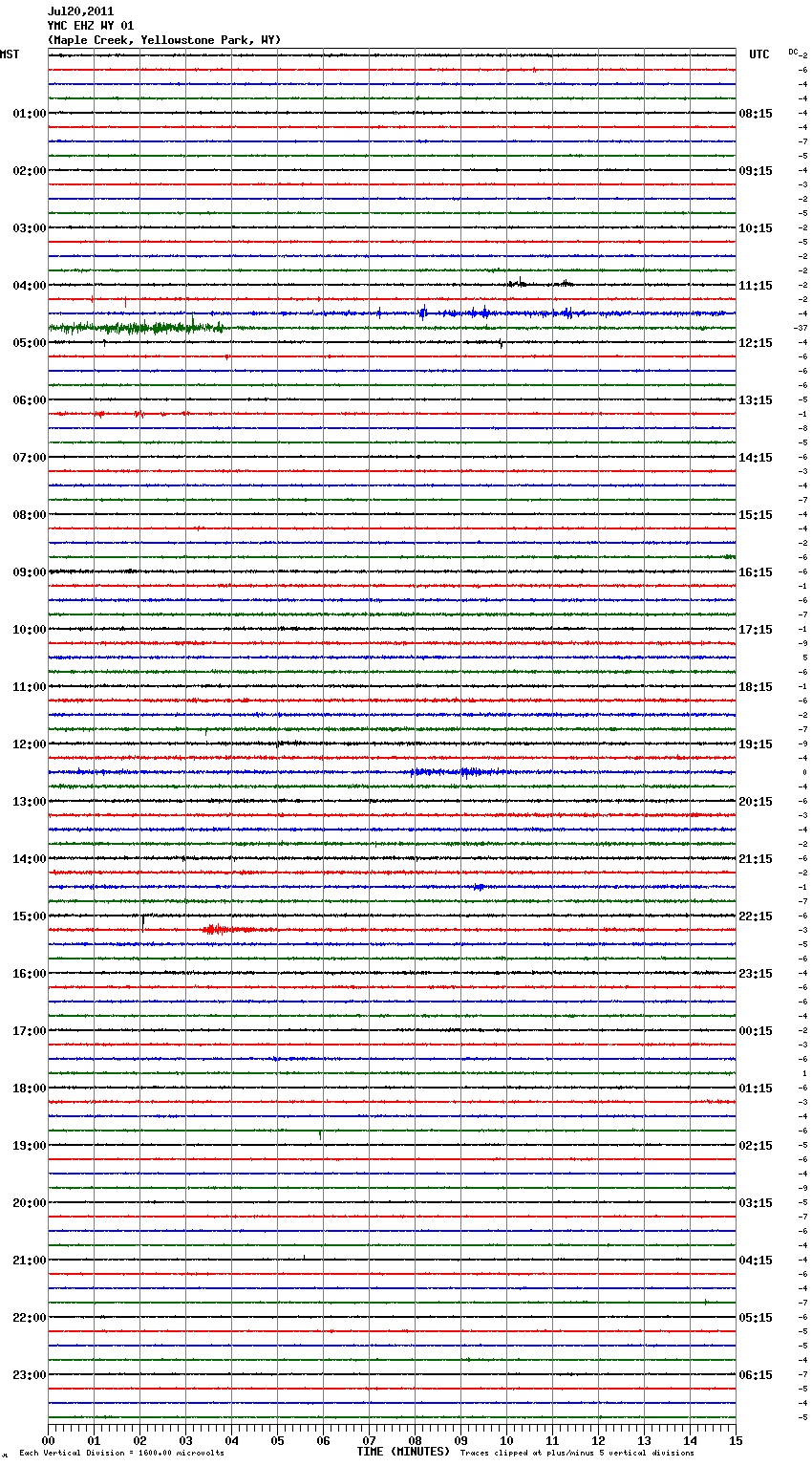812x1466 pixels.
Task: Click the 05:00 MST time label
Action: [30, 343]
